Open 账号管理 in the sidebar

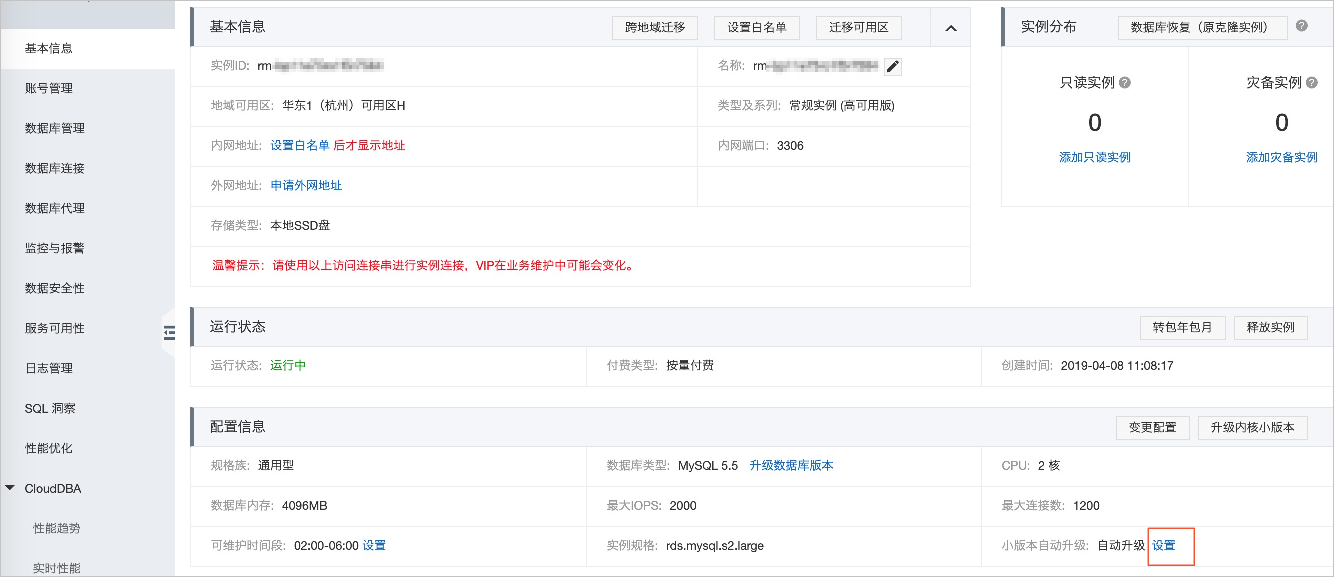coord(49,88)
